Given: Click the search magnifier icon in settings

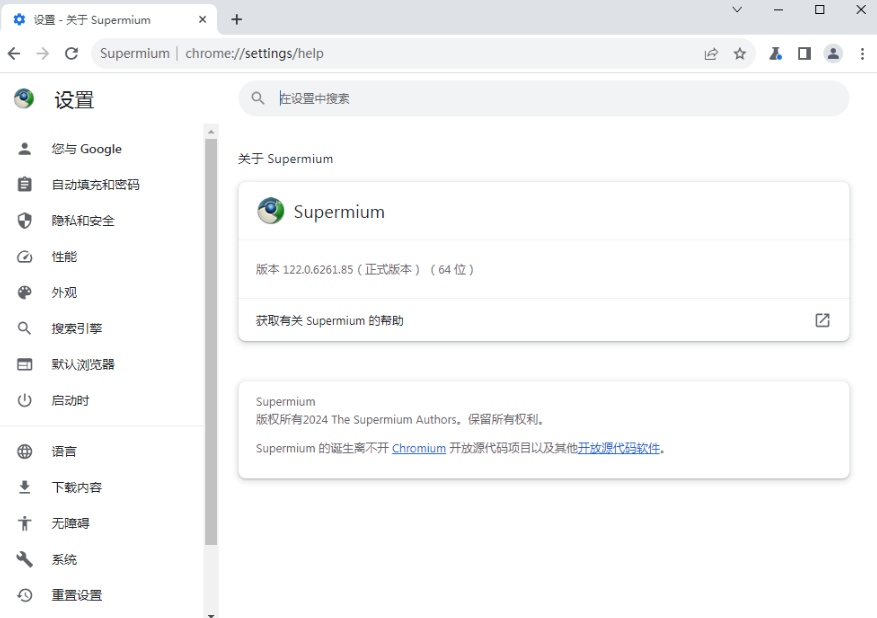Looking at the screenshot, I should 258,98.
